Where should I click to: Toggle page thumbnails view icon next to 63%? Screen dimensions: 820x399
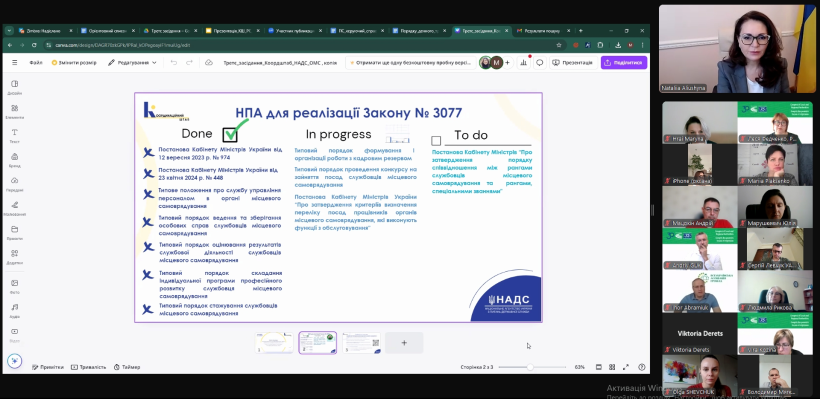click(599, 367)
